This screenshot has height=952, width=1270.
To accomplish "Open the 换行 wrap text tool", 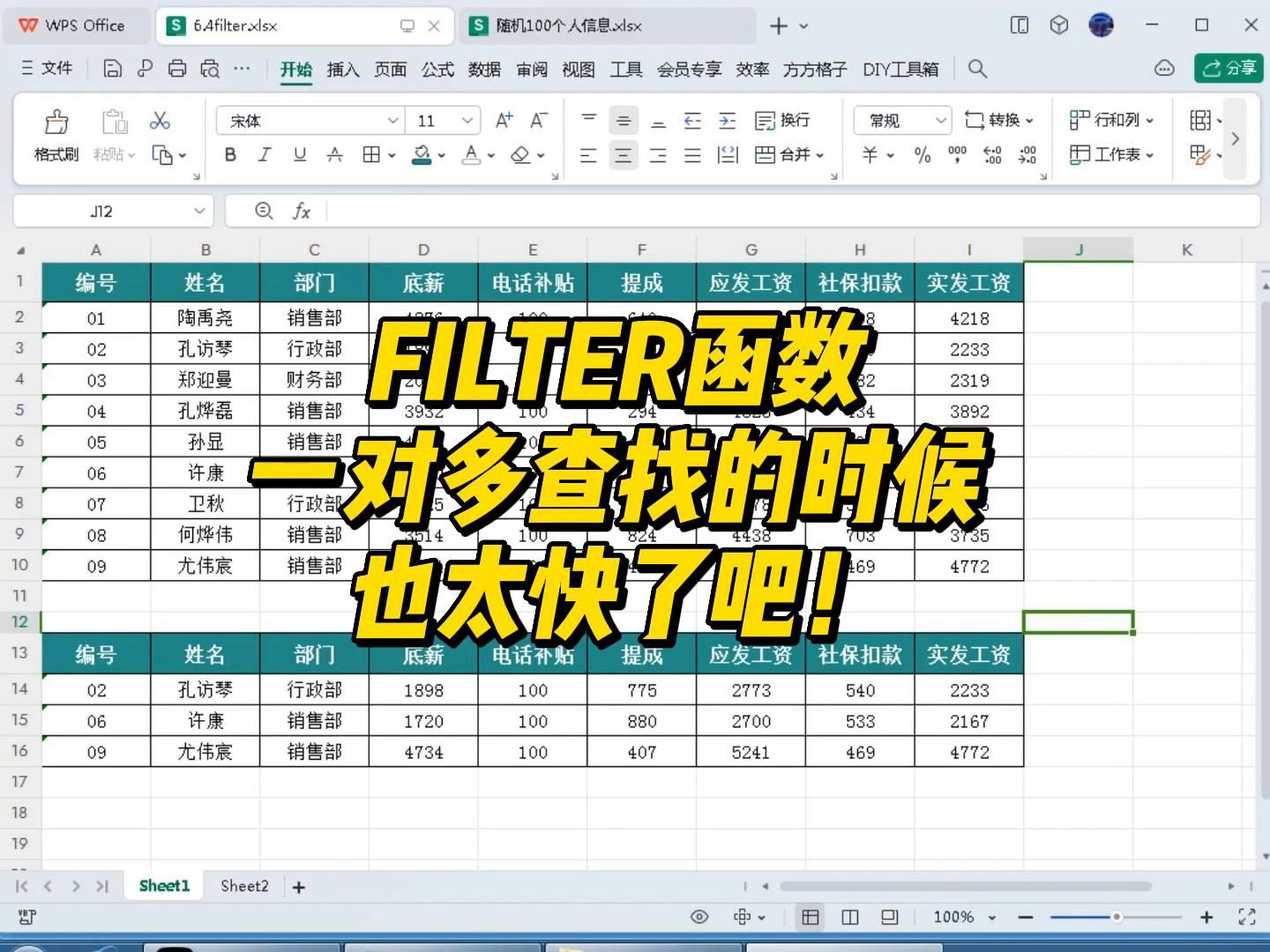I will click(x=781, y=120).
